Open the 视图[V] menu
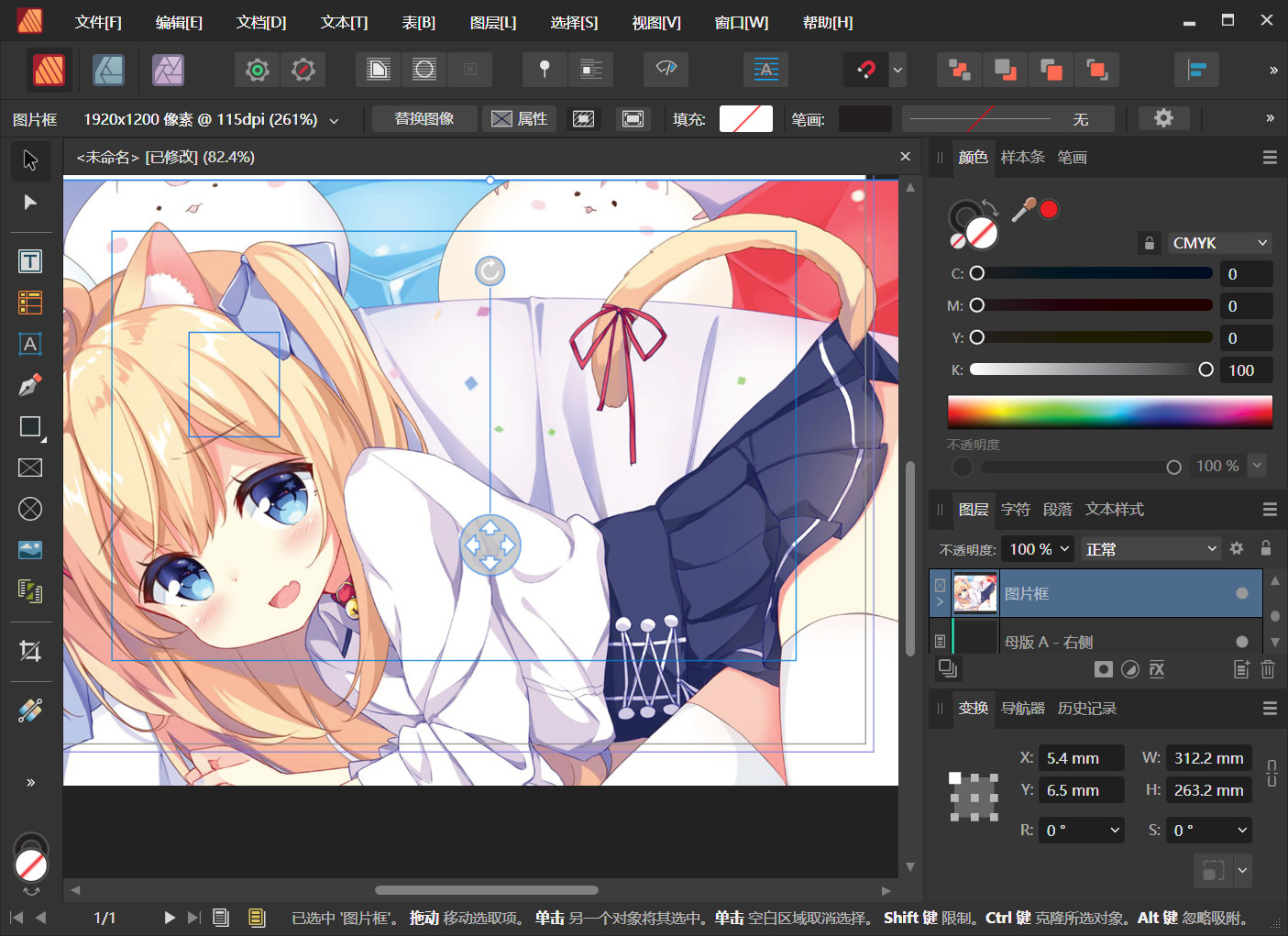Image resolution: width=1288 pixels, height=936 pixels. 656,22
